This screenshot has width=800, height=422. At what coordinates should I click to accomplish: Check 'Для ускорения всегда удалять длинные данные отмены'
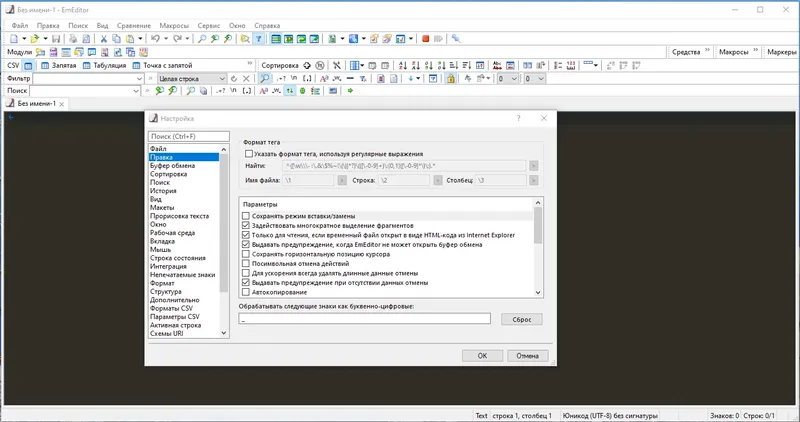[245, 273]
